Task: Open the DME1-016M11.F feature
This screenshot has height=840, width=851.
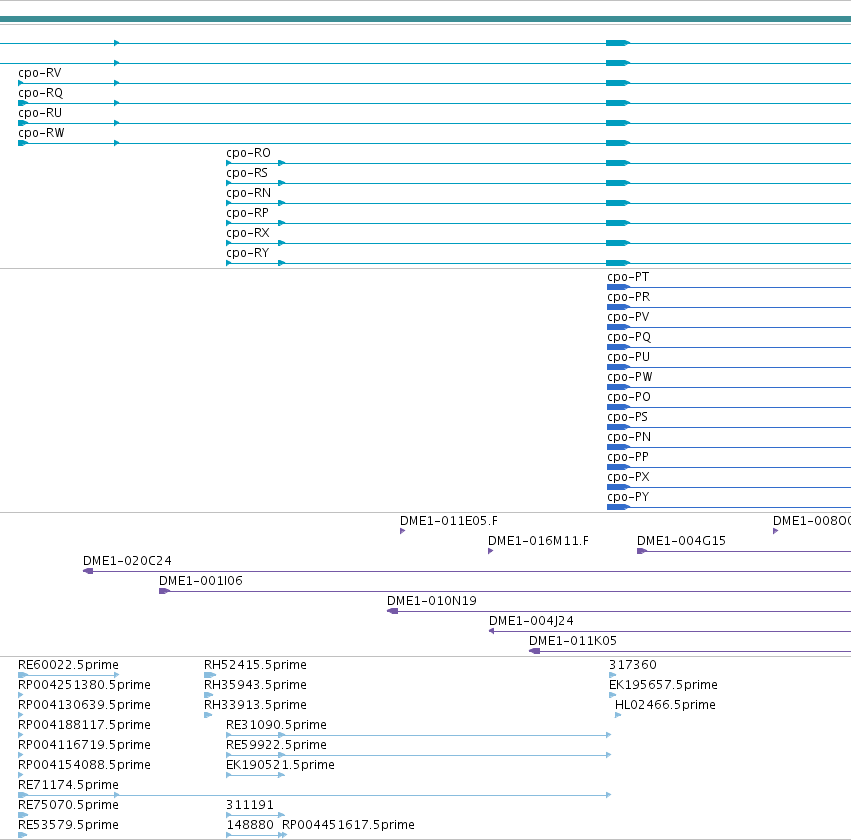Action: (x=490, y=551)
